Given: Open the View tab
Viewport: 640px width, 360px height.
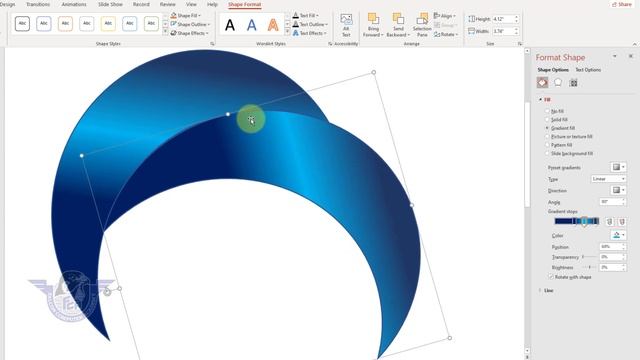Looking at the screenshot, I should coord(191,4).
